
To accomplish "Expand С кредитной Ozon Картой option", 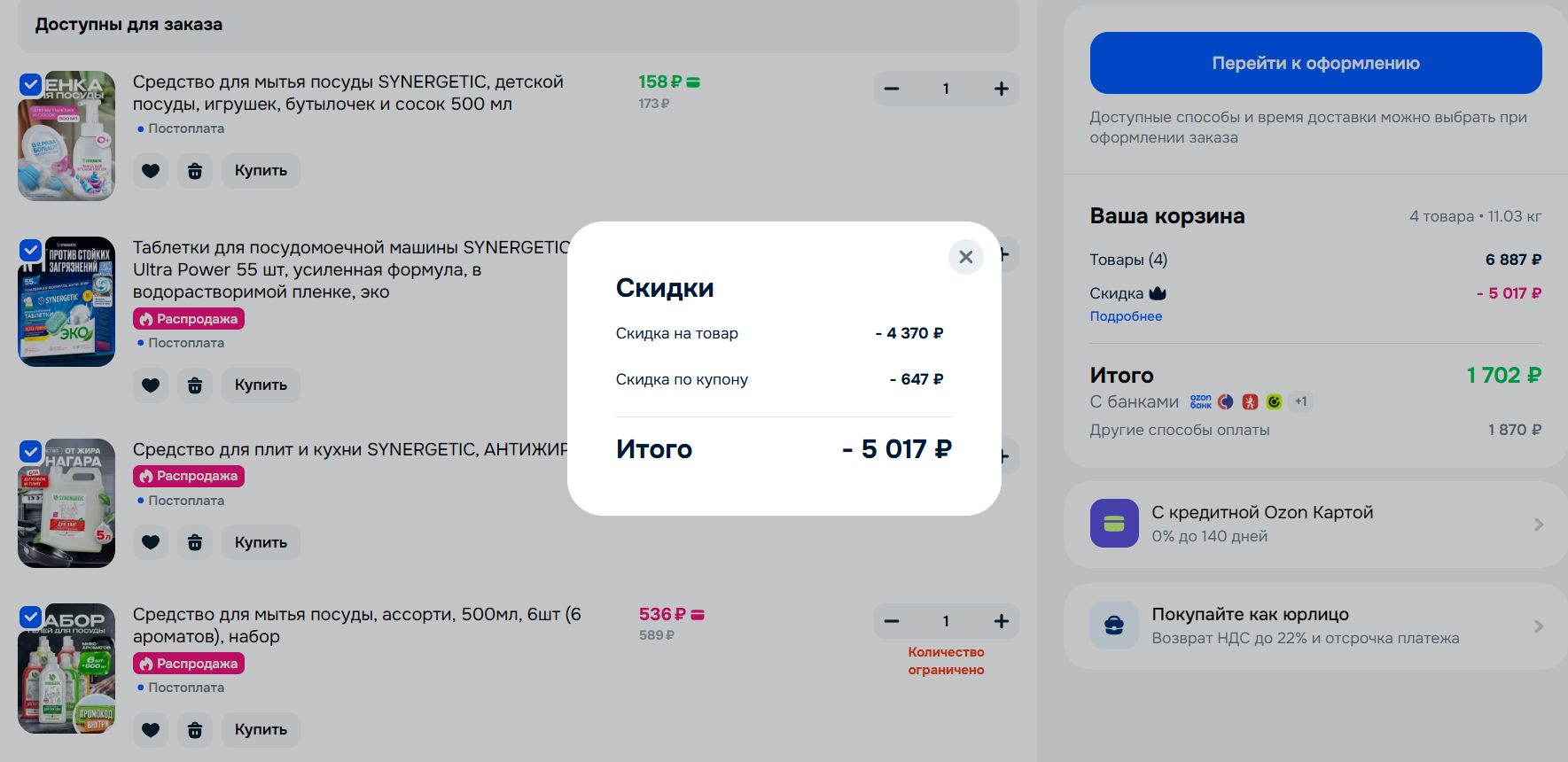I will point(1316,524).
